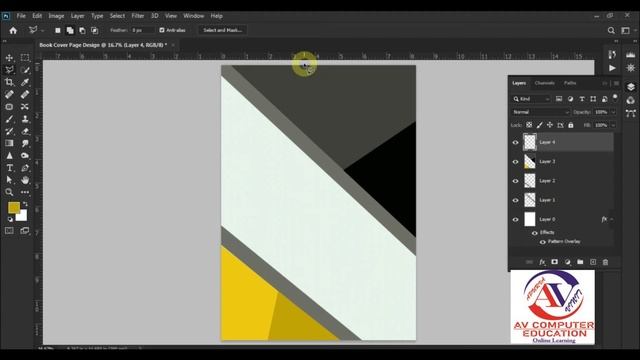The height and width of the screenshot is (360, 640).
Task: Open the File menu
Action: [x=21, y=16]
